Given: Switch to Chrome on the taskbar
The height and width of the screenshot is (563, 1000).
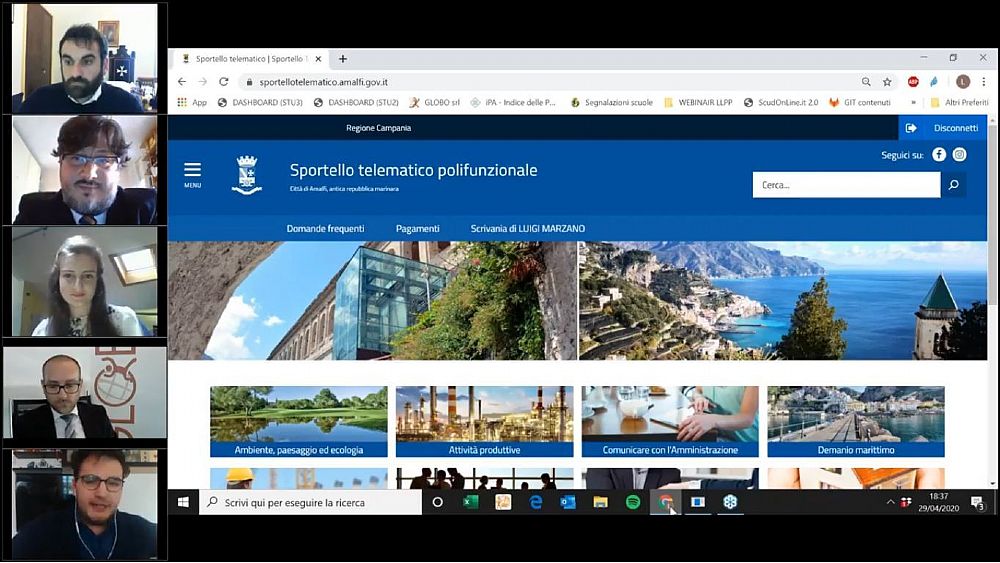Looking at the screenshot, I should 665,502.
